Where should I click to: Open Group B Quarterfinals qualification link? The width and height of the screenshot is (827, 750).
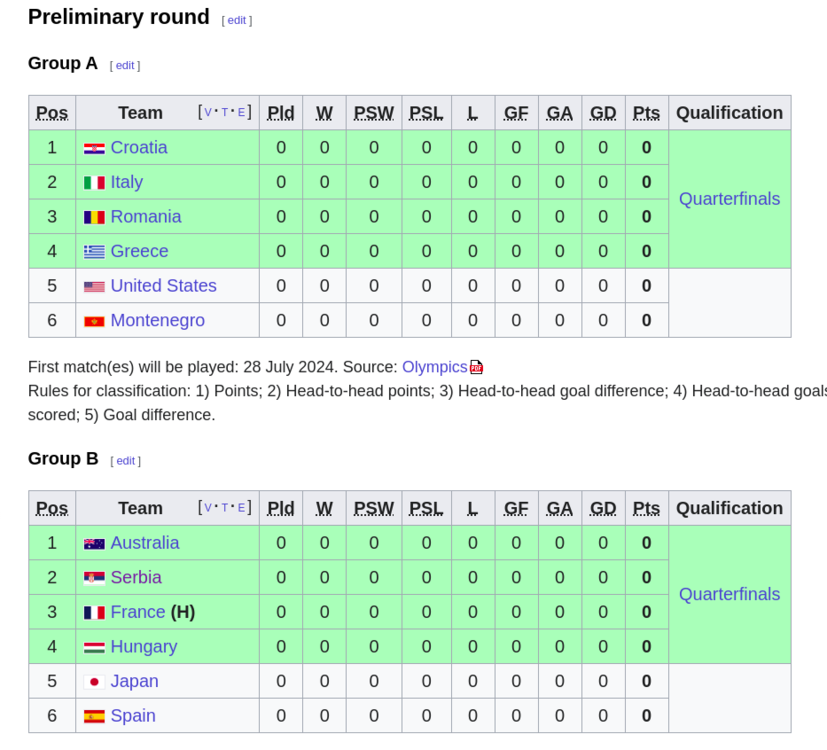(x=729, y=594)
